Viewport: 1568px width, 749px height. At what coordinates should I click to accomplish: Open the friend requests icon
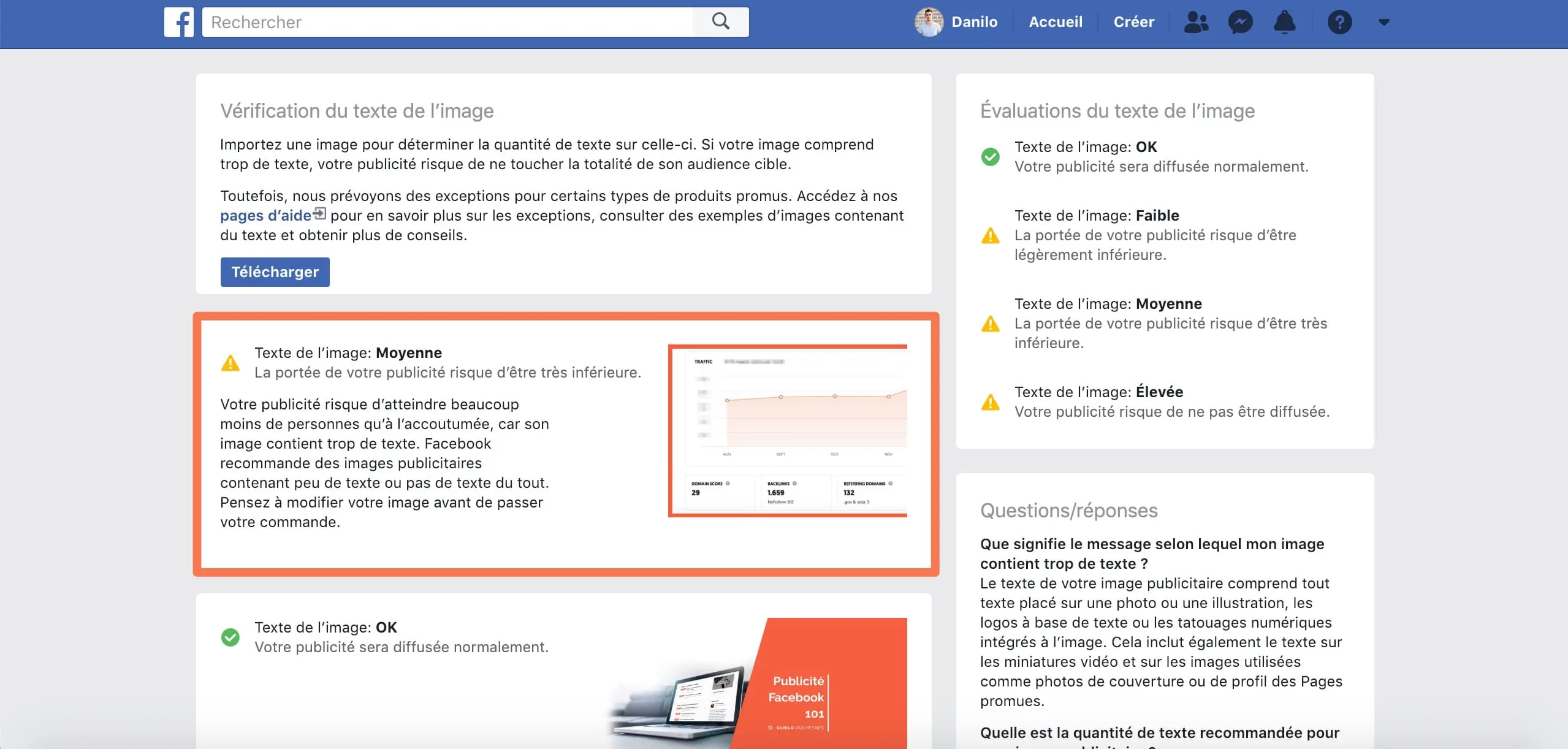tap(1195, 22)
